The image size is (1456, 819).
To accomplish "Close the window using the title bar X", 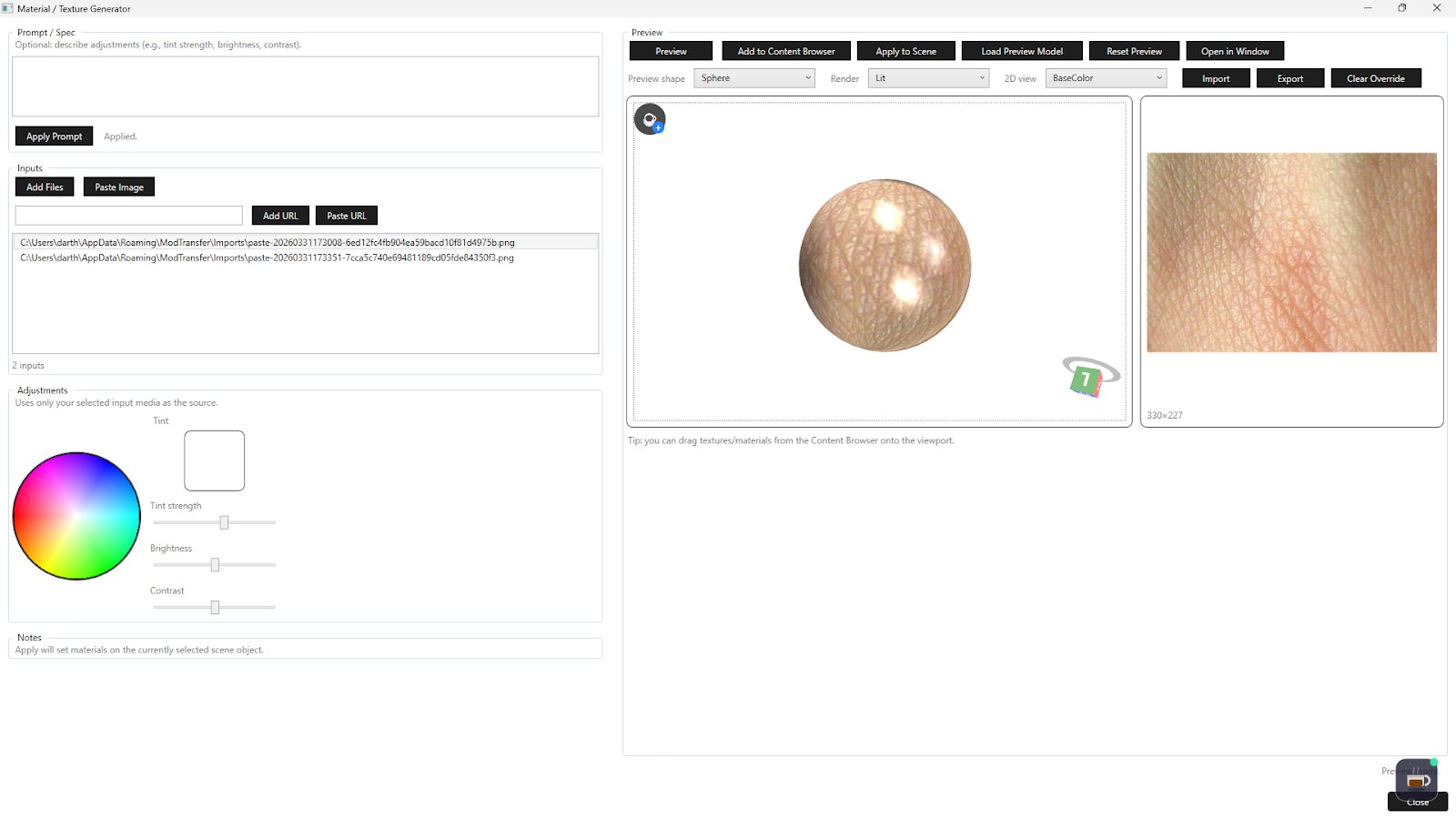I will pos(1437,8).
